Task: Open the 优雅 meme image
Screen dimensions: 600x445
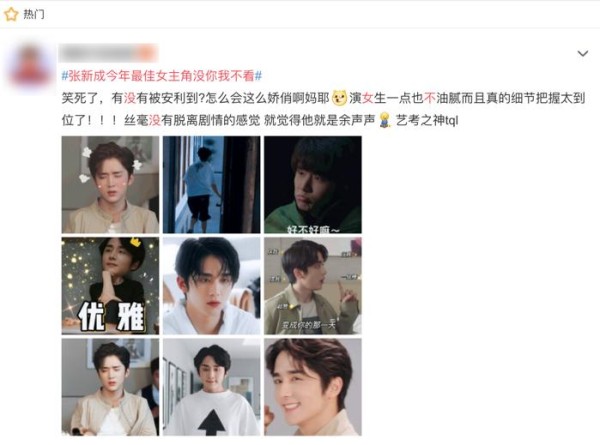Action: pyautogui.click(x=110, y=286)
